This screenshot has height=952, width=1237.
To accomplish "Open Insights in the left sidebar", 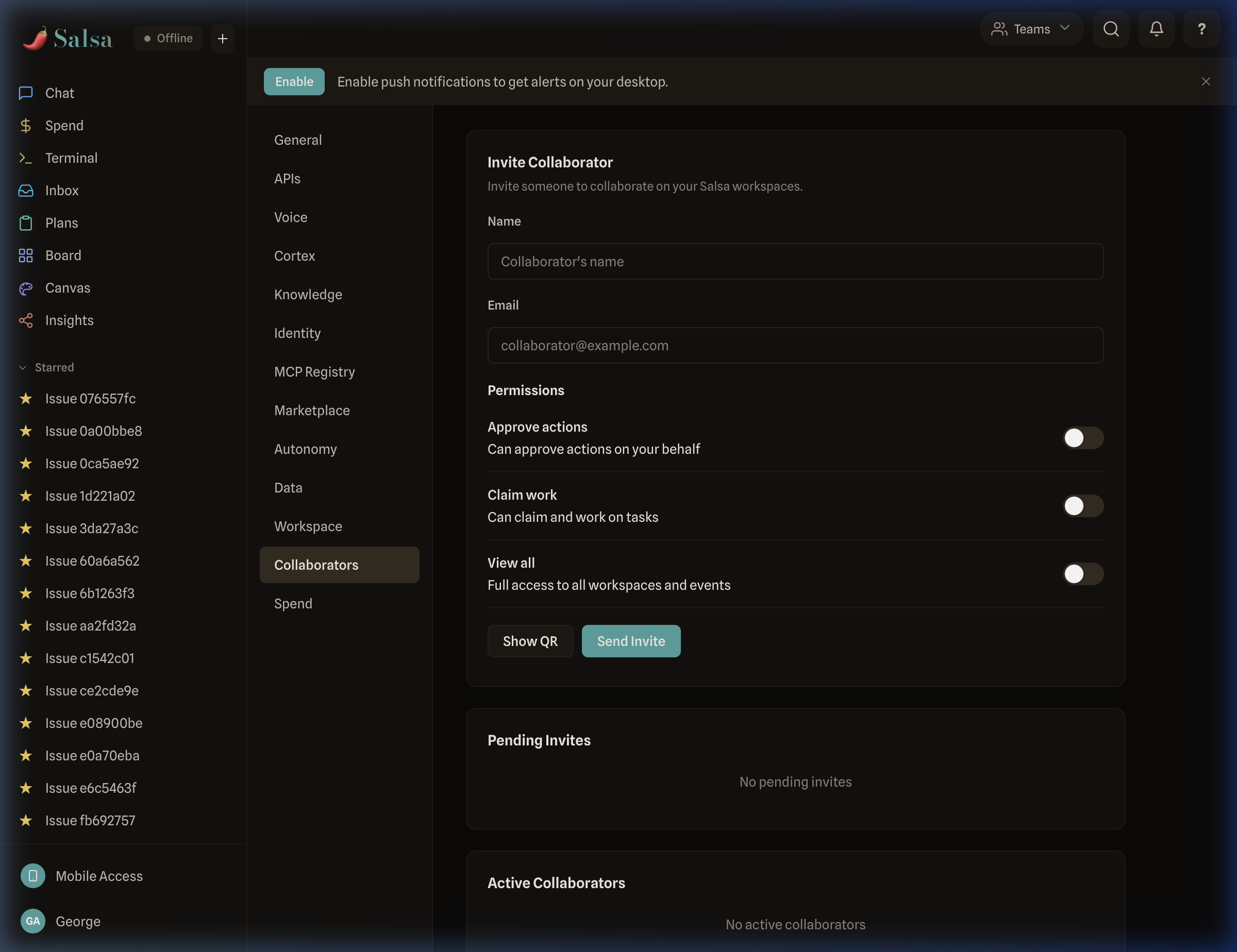I will coord(69,320).
